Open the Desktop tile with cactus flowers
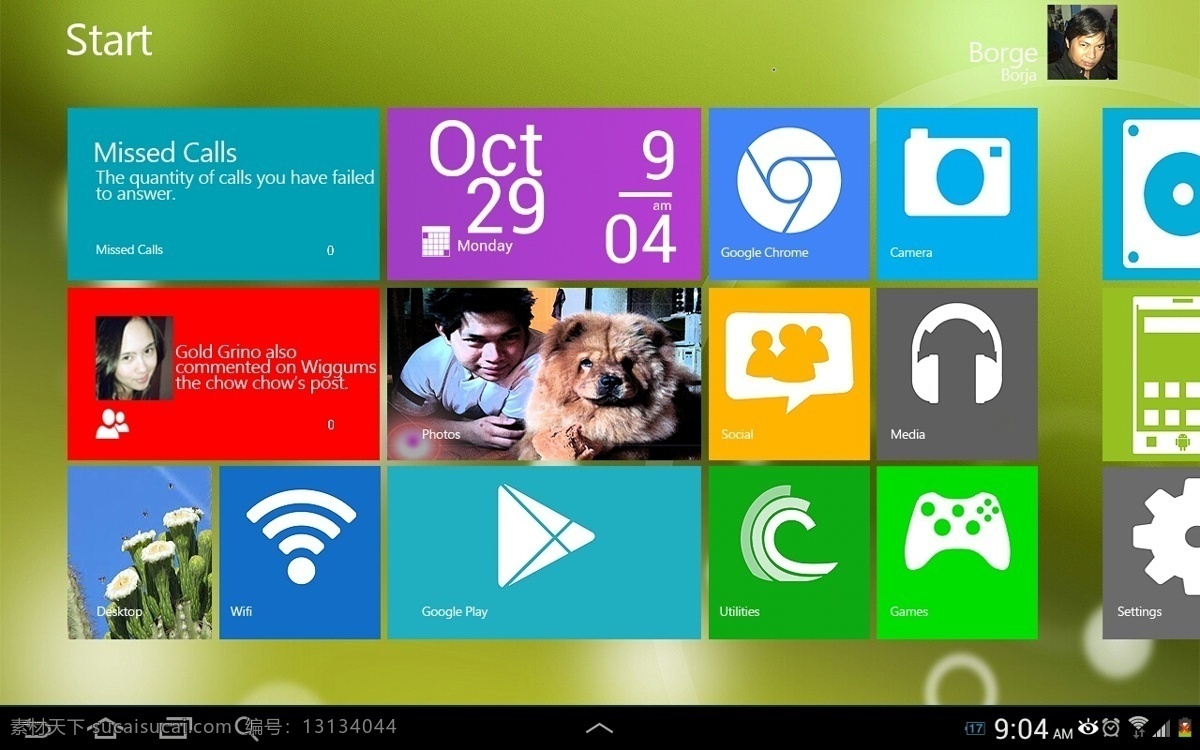 (140, 552)
